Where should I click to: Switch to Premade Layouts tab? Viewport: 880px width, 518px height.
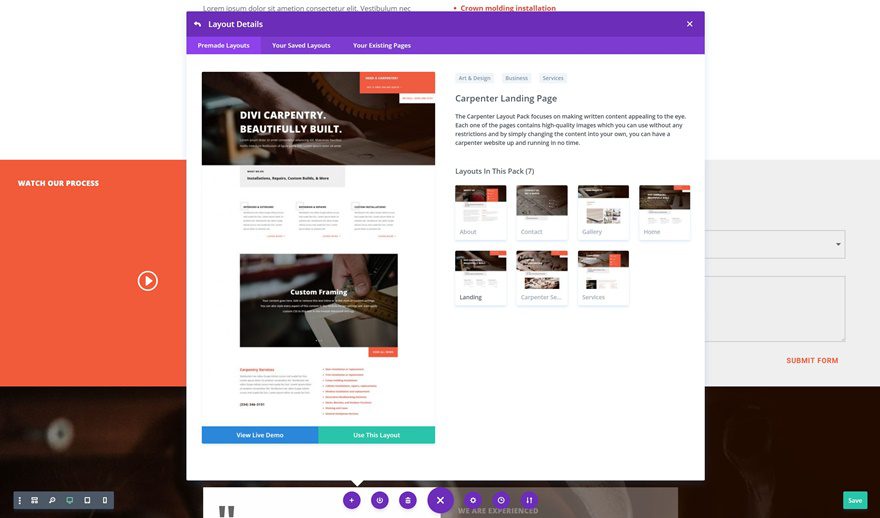[x=223, y=45]
